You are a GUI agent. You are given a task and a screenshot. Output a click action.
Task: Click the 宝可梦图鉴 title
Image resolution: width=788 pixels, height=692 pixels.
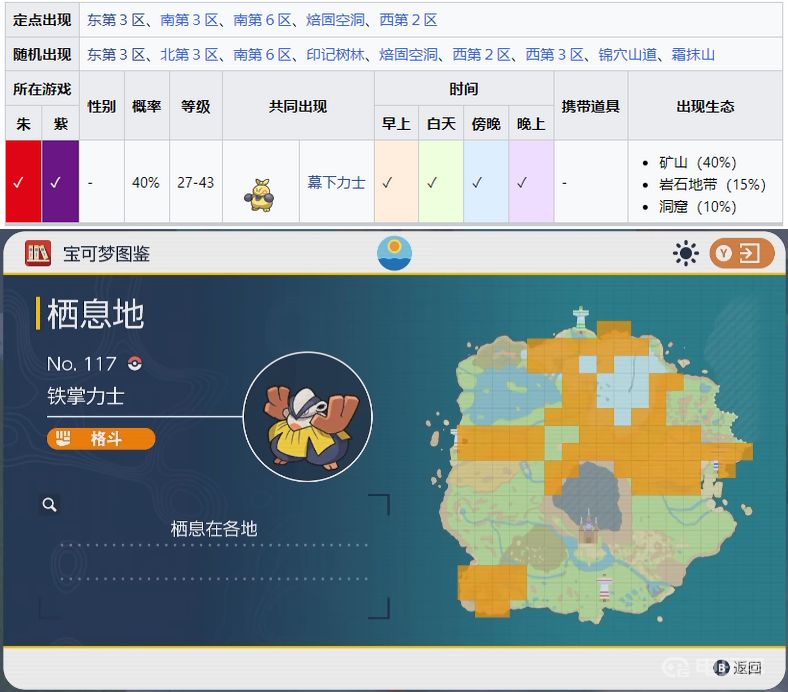point(107,253)
